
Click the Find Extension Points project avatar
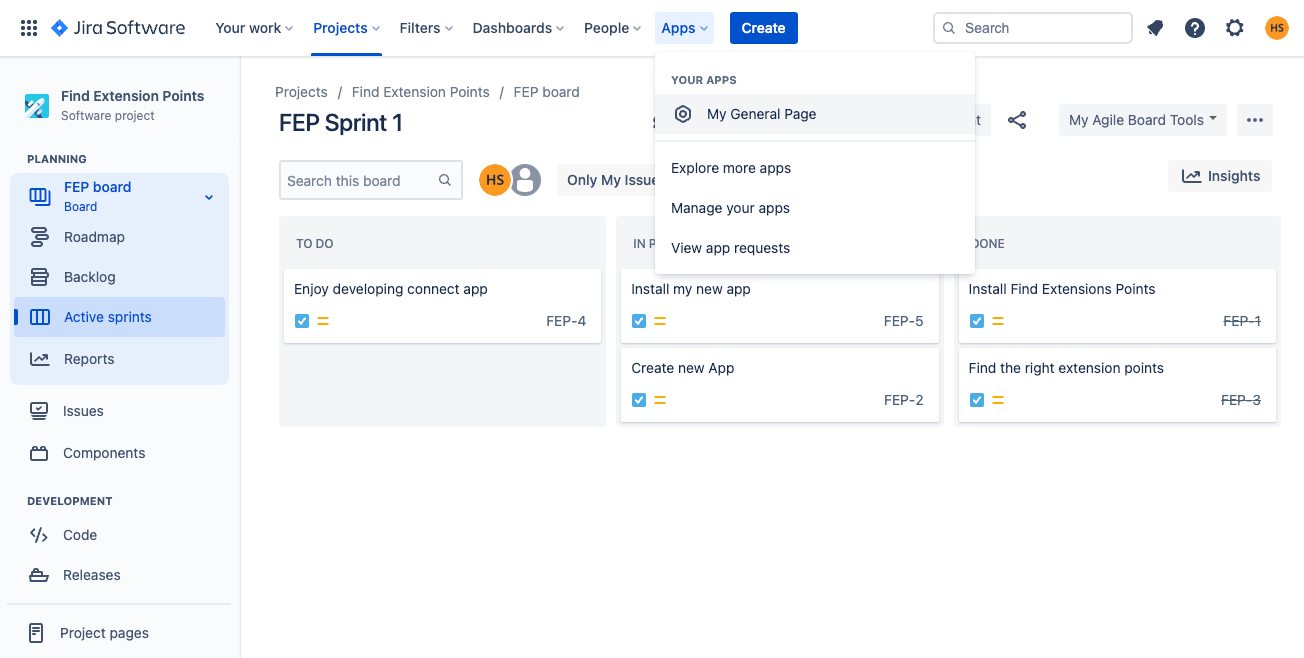(x=37, y=105)
